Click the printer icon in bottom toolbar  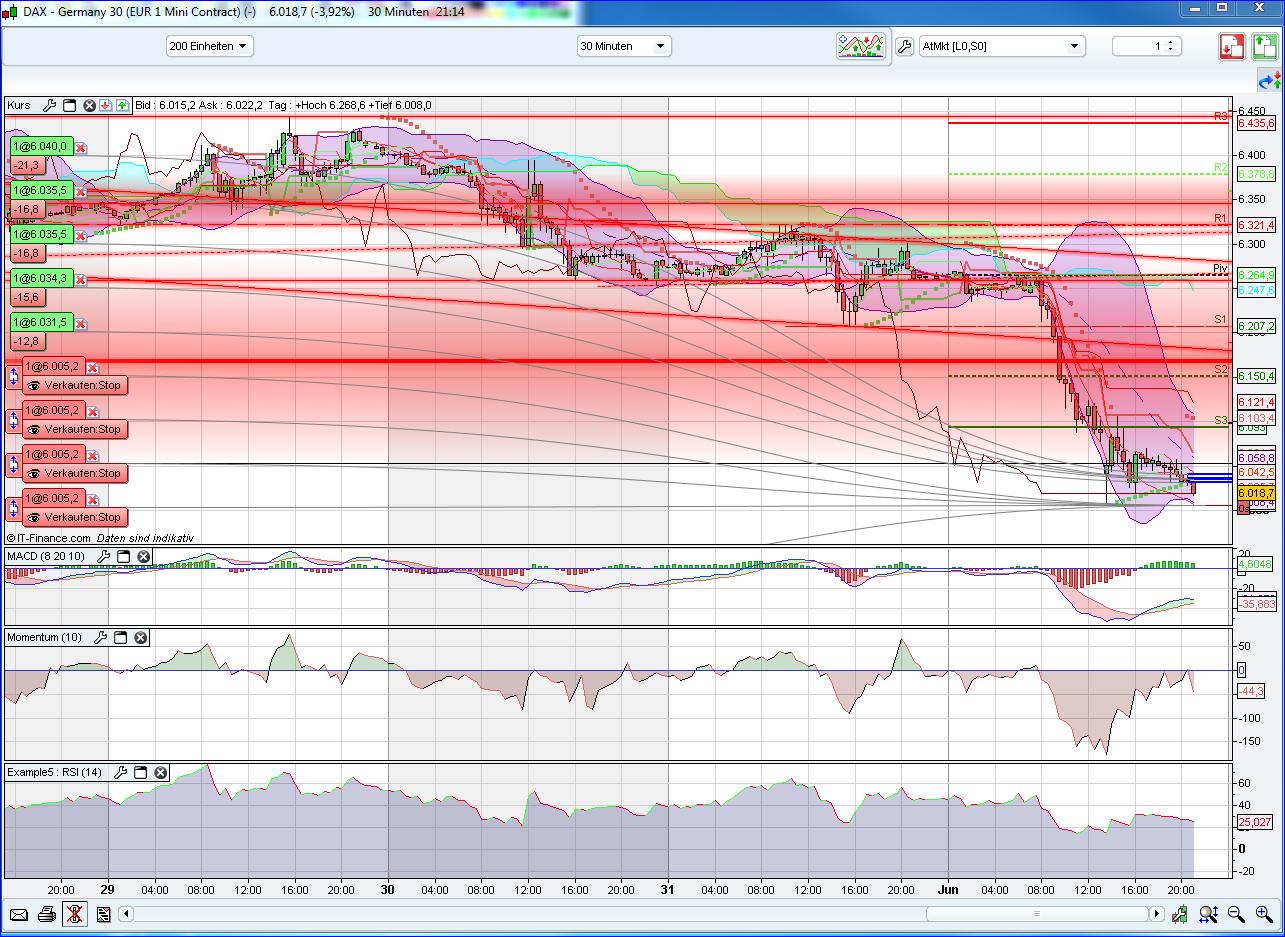tap(47, 914)
